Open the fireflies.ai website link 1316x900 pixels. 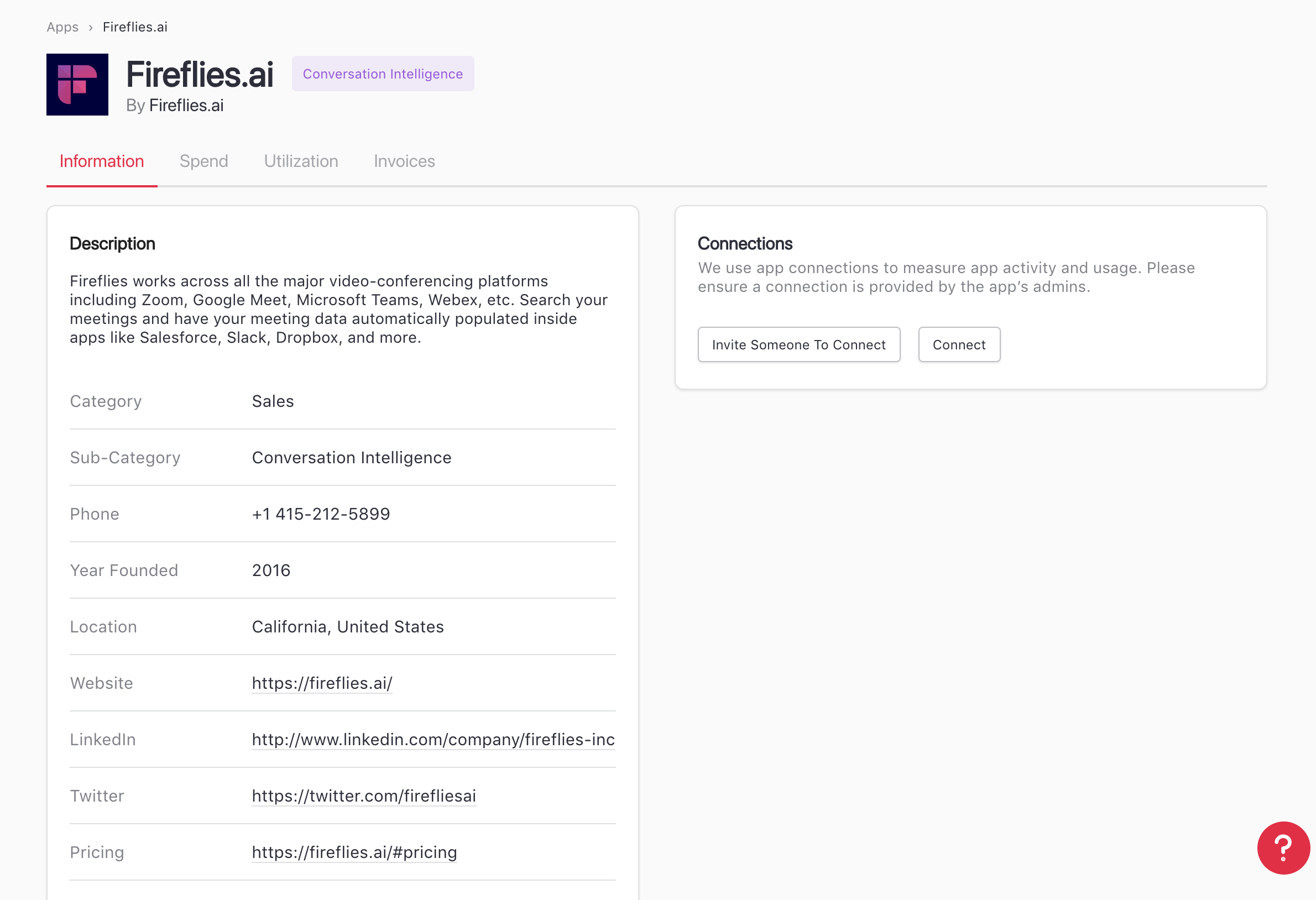pyautogui.click(x=322, y=683)
